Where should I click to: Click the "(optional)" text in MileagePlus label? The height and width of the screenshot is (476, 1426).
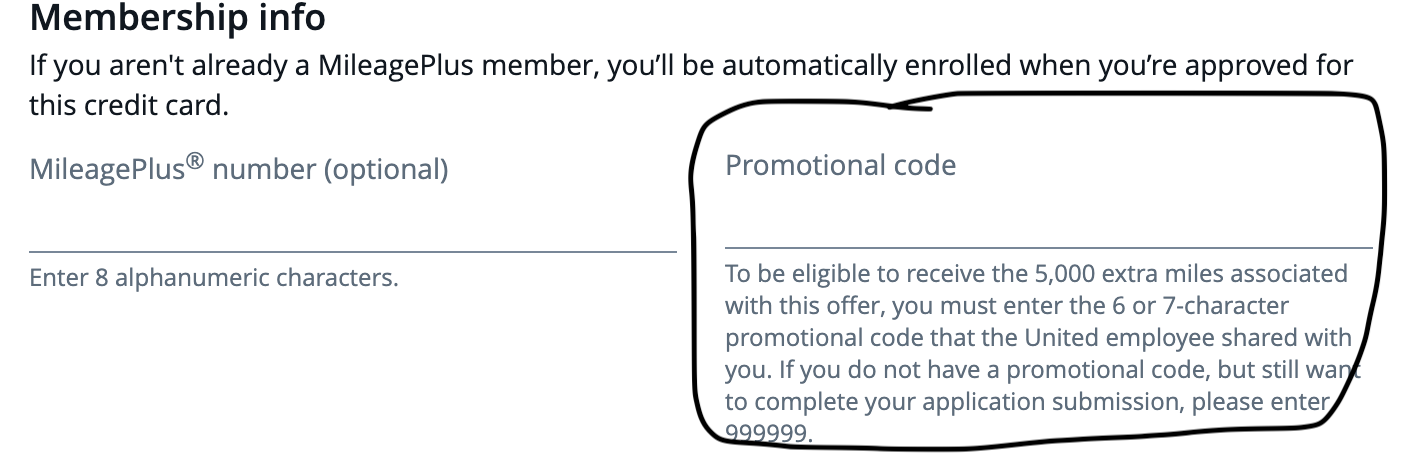[385, 170]
